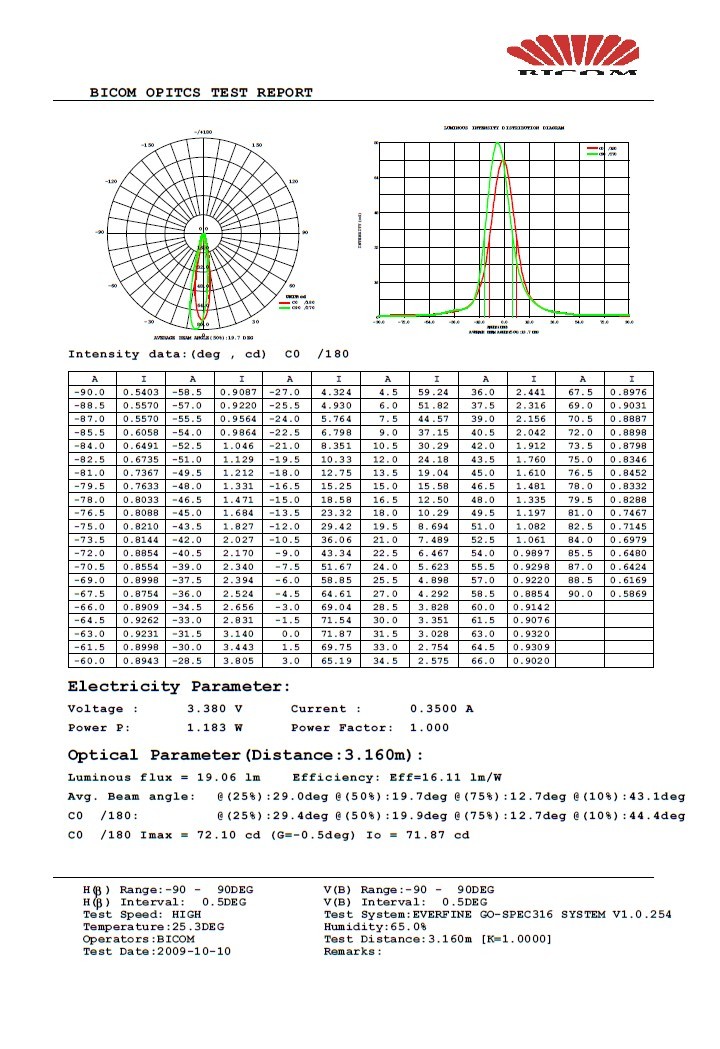Select beam angle value @(25%):29.4deg
The image size is (720, 1049).
(272, 816)
